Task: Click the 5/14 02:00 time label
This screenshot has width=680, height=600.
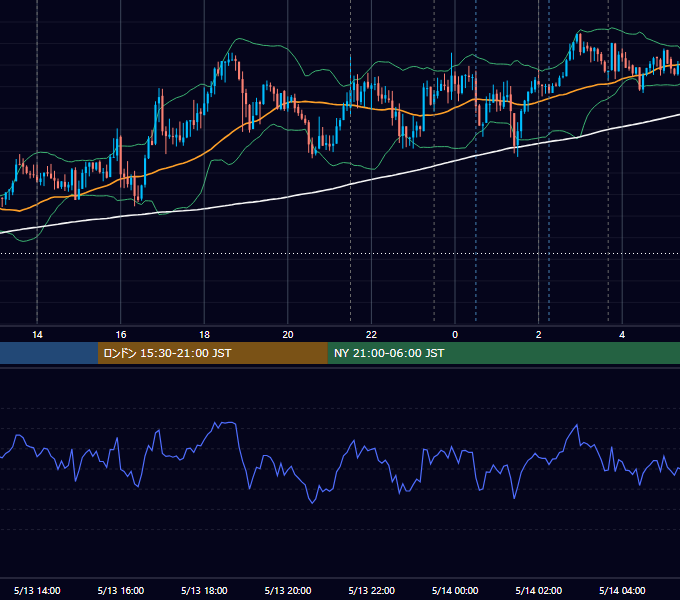Action: [x=539, y=590]
